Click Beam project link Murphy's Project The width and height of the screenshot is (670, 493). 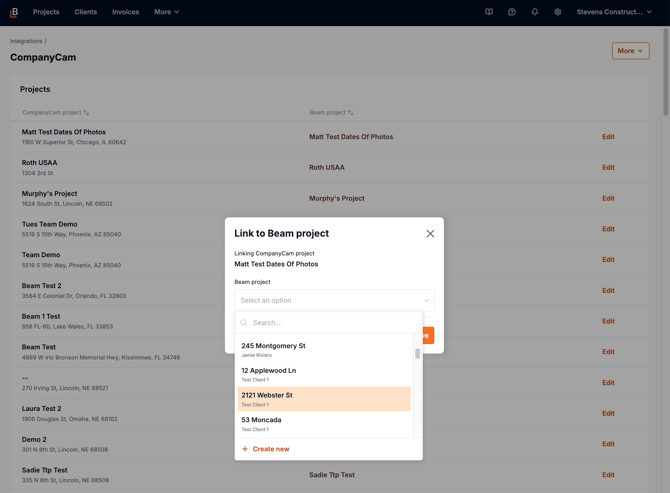pyautogui.click(x=337, y=198)
